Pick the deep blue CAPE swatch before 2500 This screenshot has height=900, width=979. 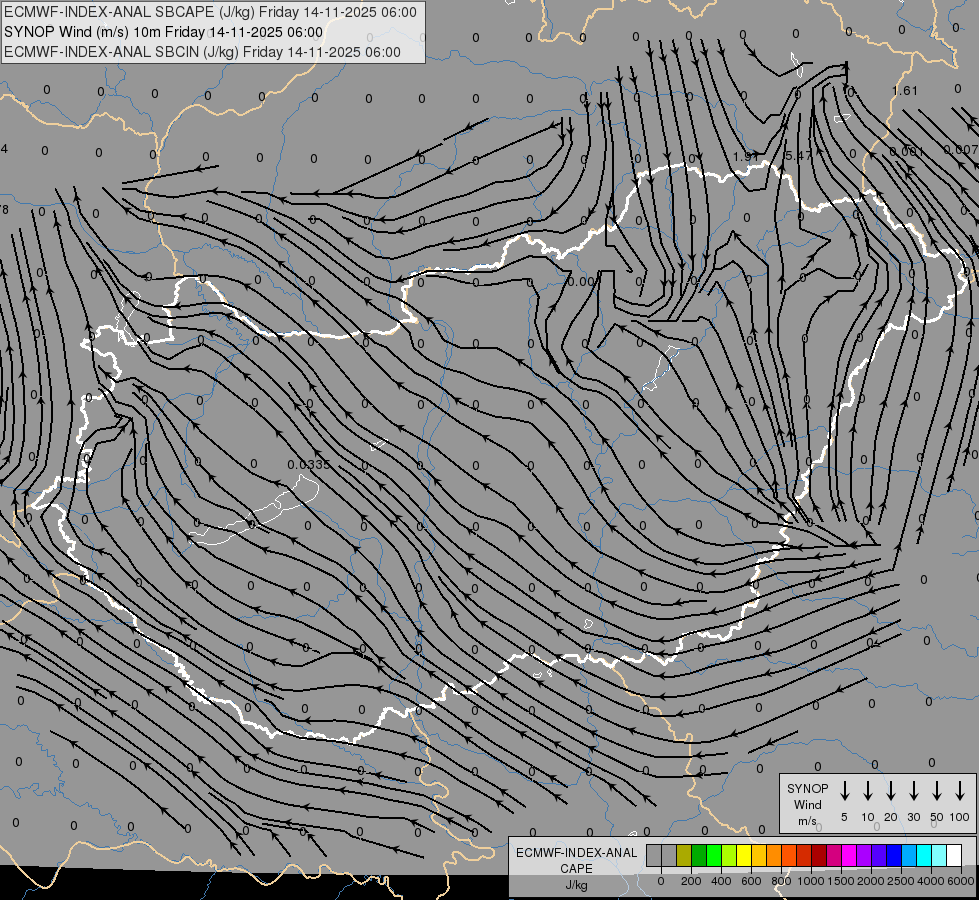pos(895,855)
